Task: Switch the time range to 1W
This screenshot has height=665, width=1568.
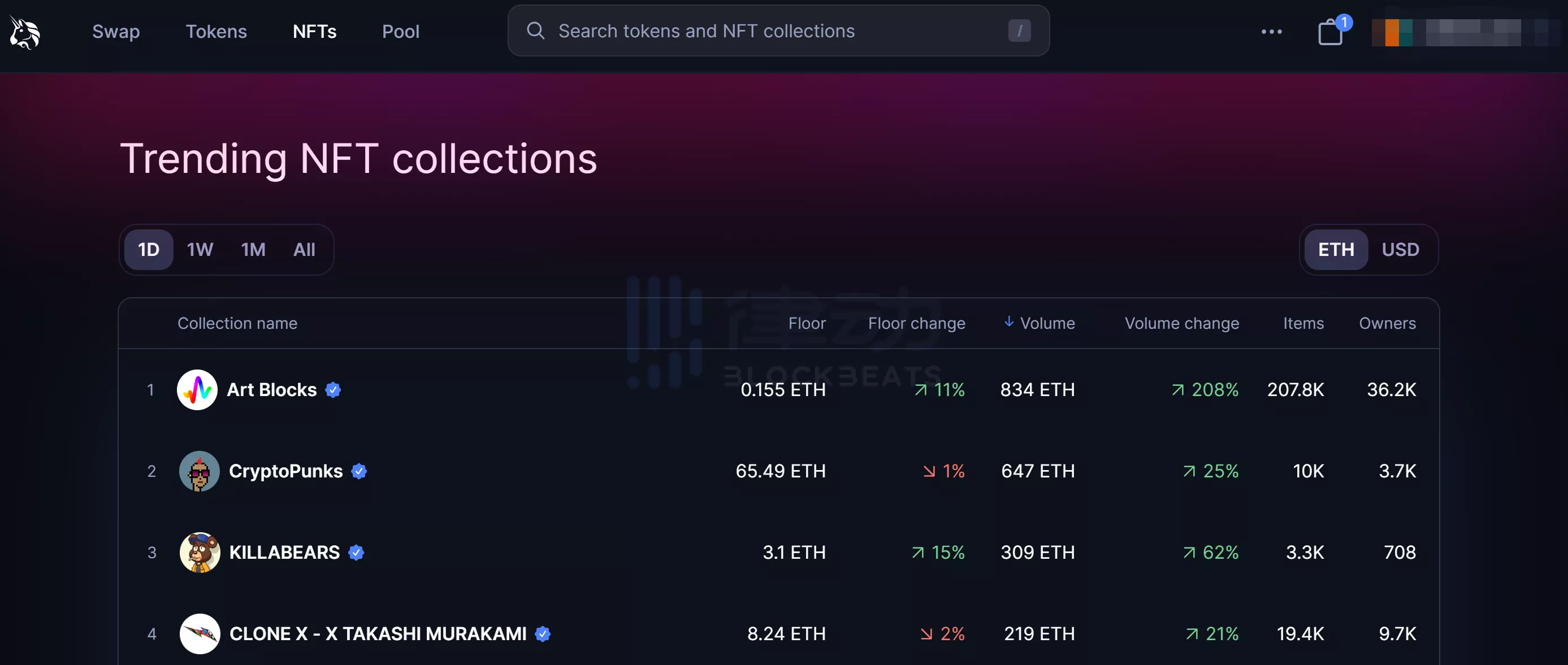Action: point(200,250)
